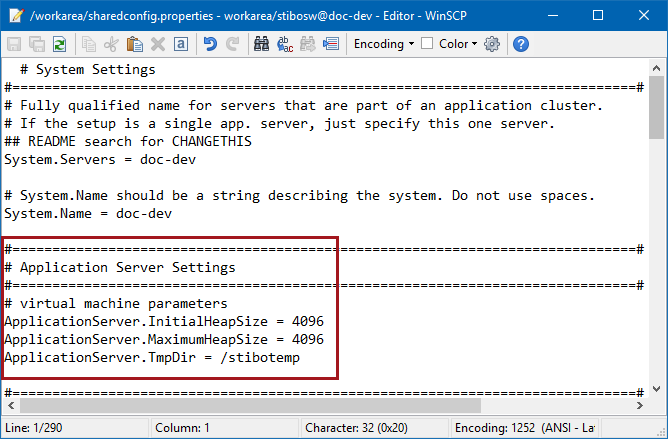Click the vertical scrollbar thumb
668x439 pixels.
tap(656, 107)
